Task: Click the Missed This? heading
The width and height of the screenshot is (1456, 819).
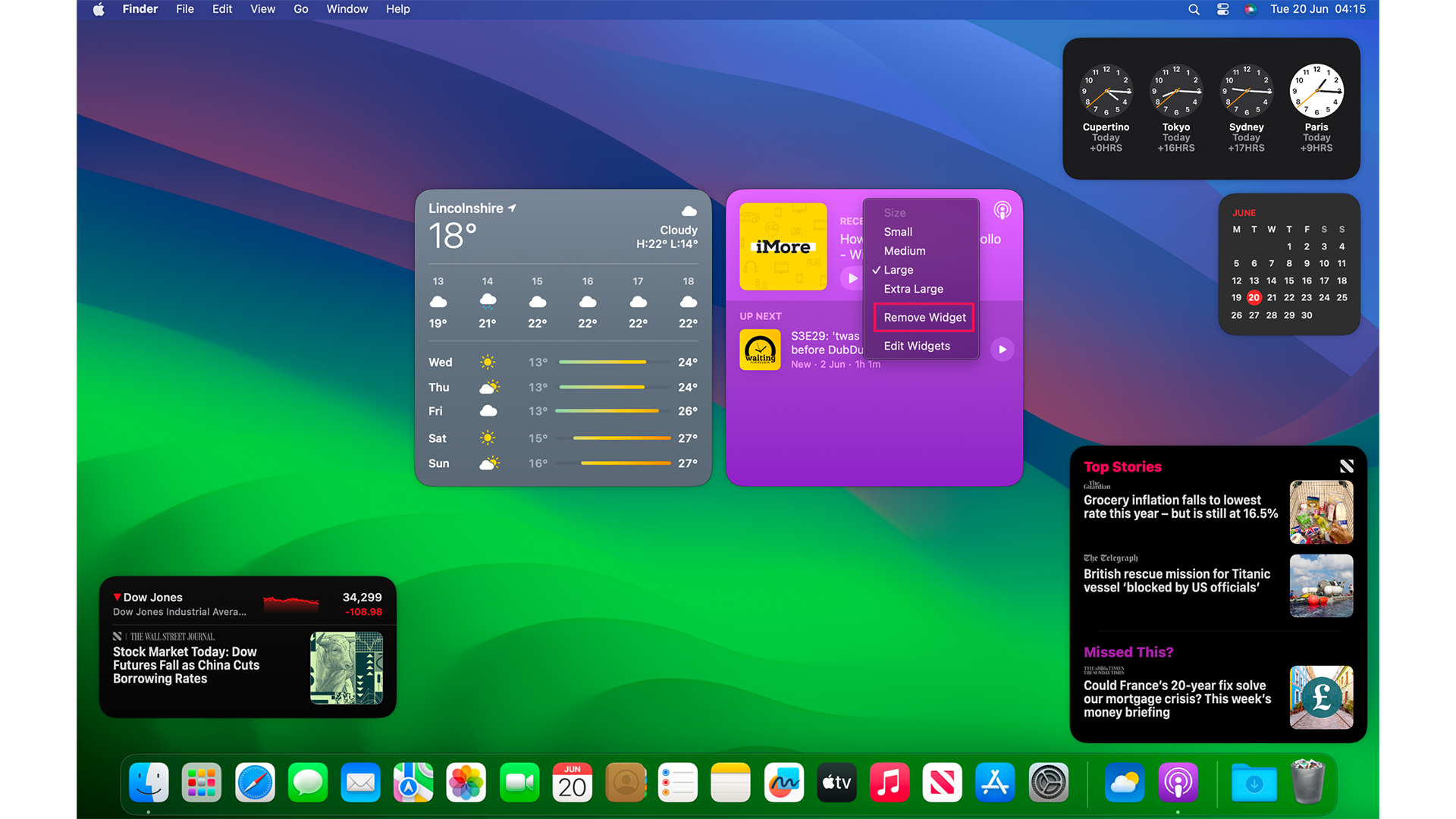Action: 1128,652
